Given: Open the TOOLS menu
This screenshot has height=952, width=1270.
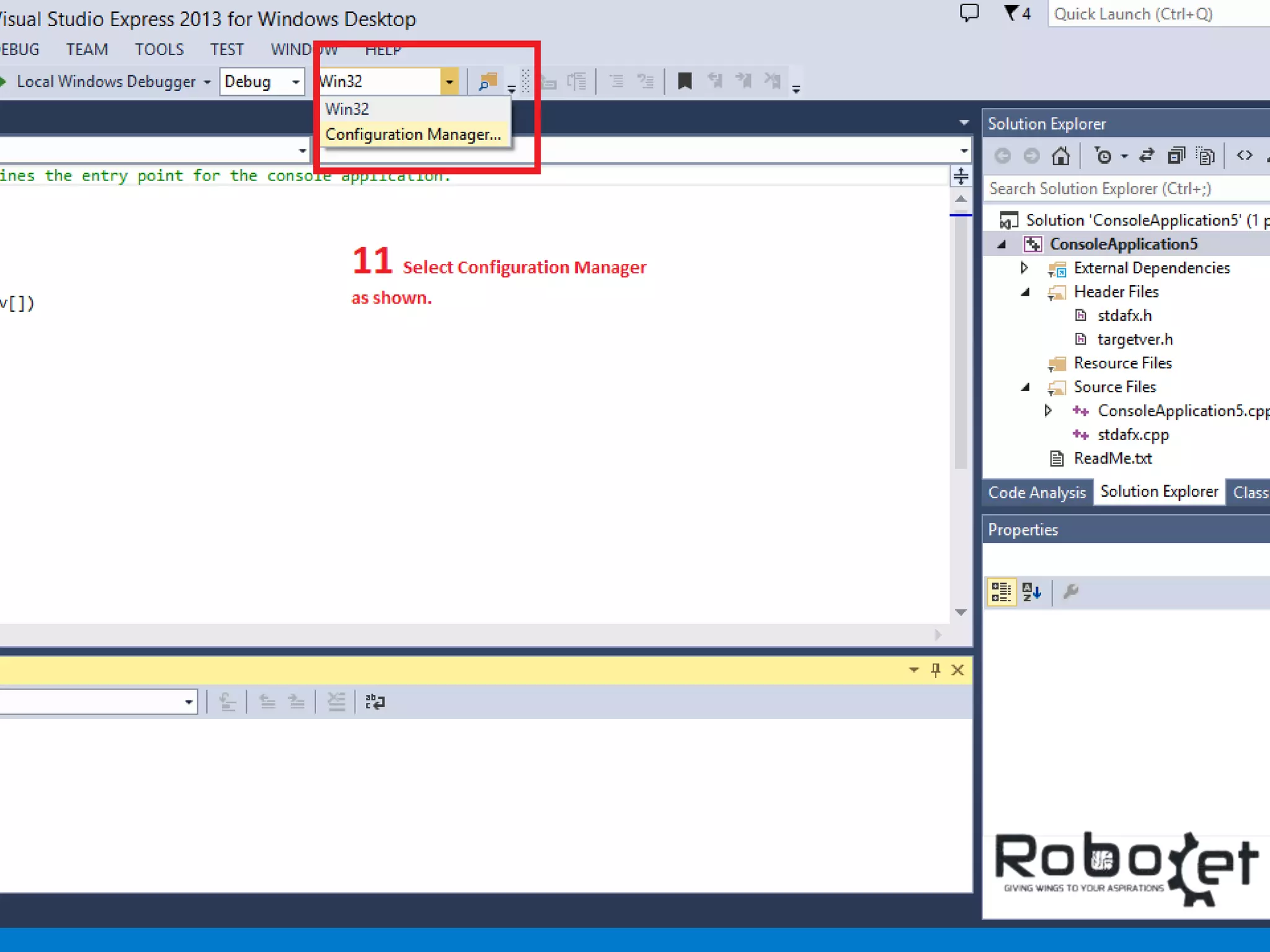Looking at the screenshot, I should click(x=159, y=50).
